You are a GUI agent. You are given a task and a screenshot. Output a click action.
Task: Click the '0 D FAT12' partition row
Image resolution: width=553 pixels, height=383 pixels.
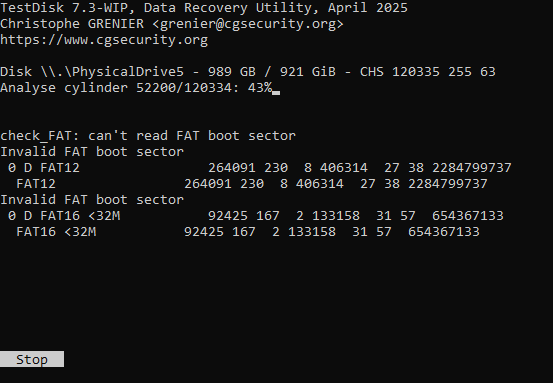260,168
